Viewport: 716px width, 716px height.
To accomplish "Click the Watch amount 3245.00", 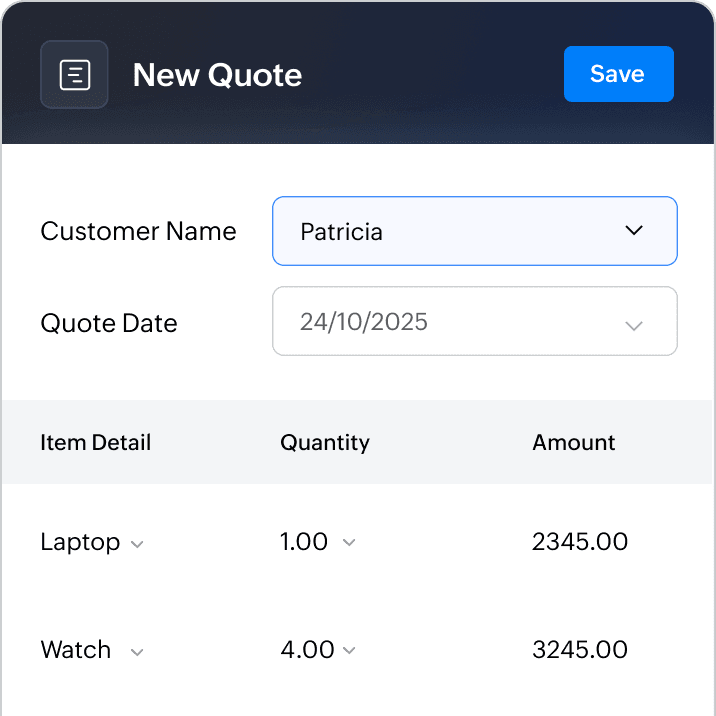I will pyautogui.click(x=580, y=650).
